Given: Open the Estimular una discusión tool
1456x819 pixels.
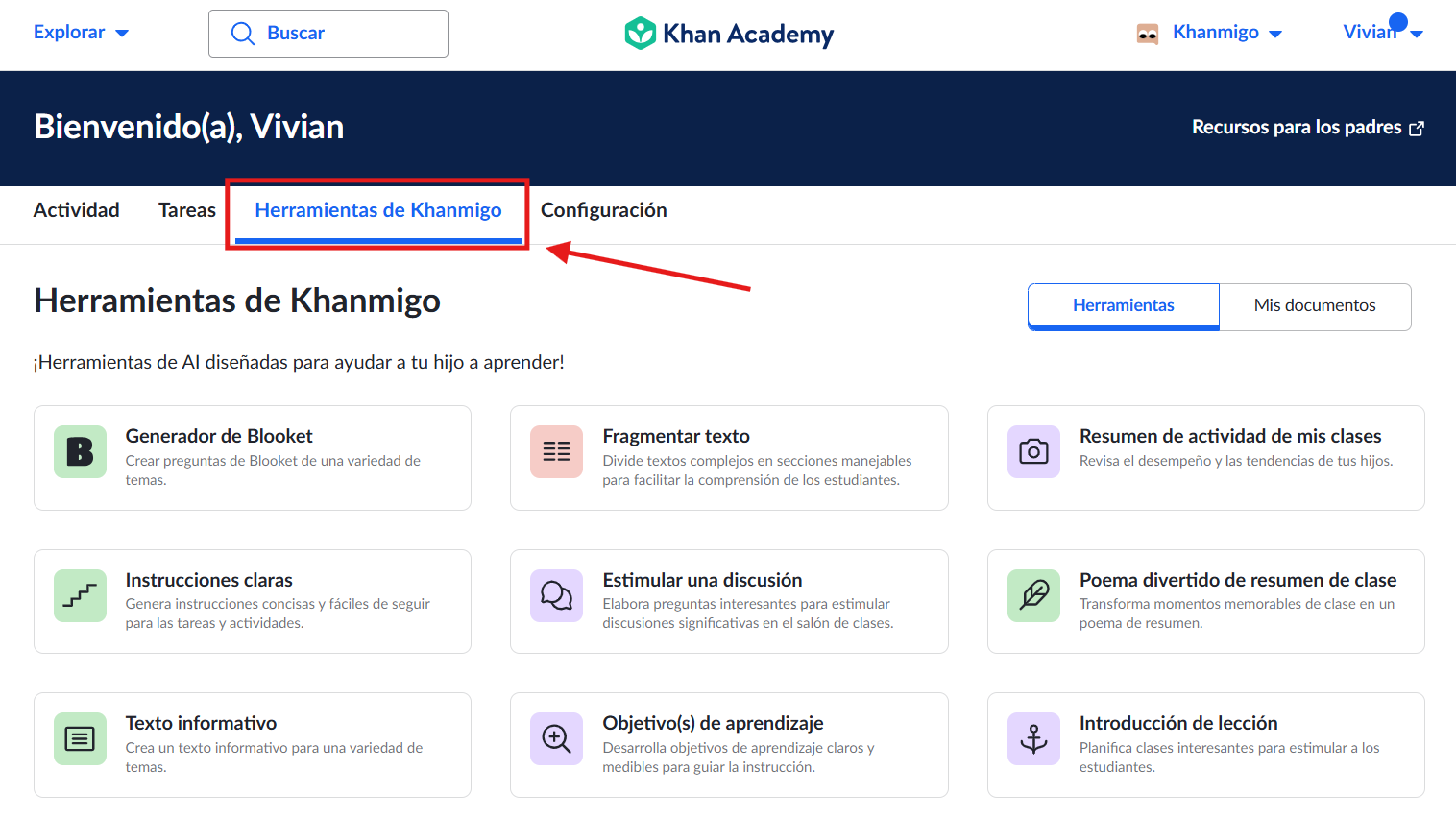Looking at the screenshot, I should (x=729, y=602).
